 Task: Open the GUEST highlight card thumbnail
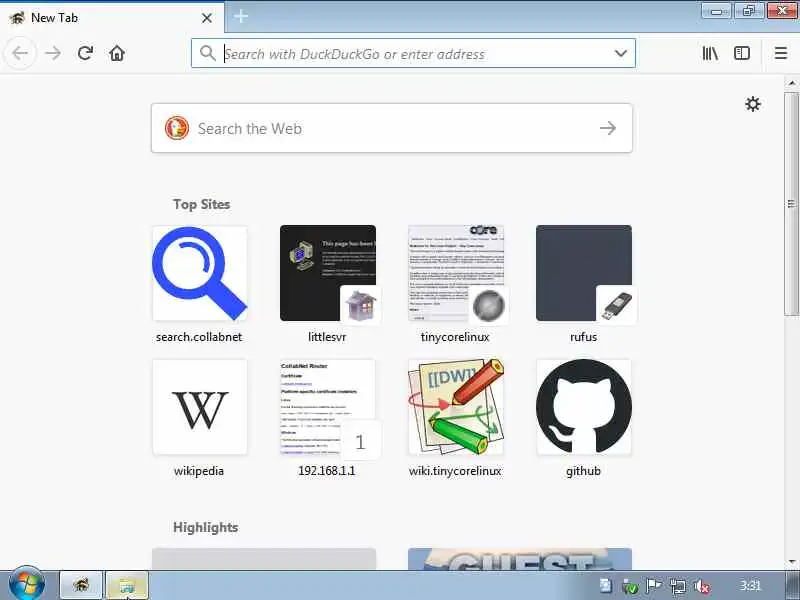click(x=520, y=559)
